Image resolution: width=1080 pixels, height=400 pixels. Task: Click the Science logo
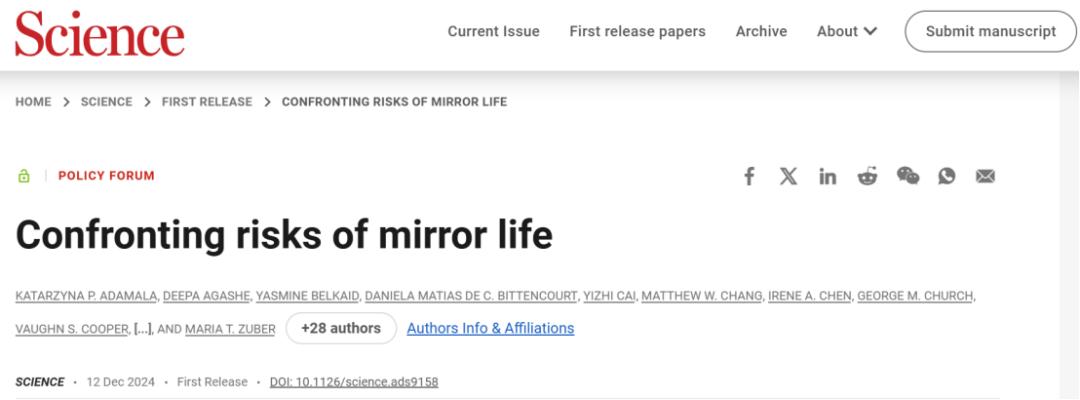point(99,33)
